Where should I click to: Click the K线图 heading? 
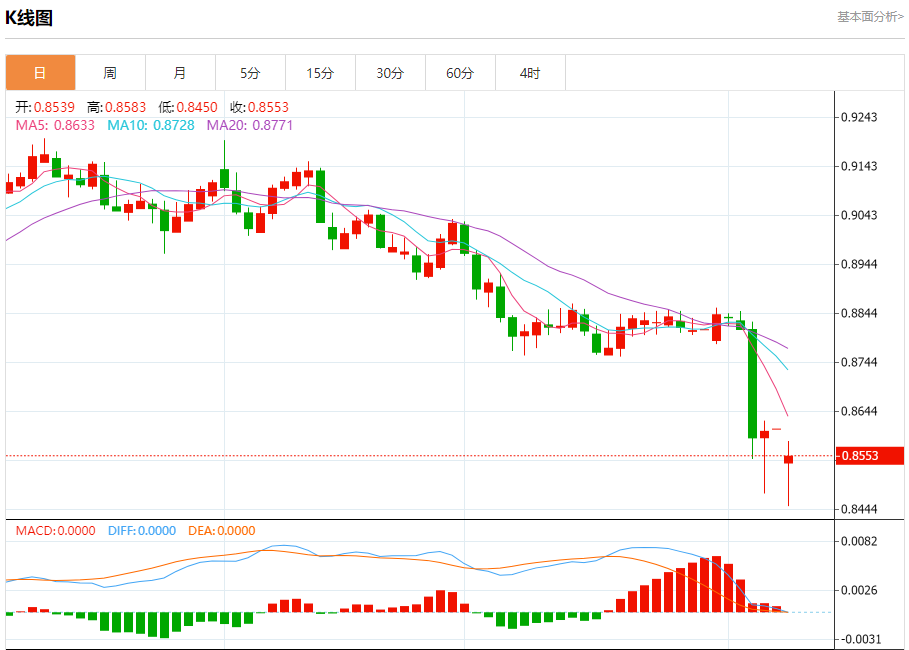[x=29, y=18]
